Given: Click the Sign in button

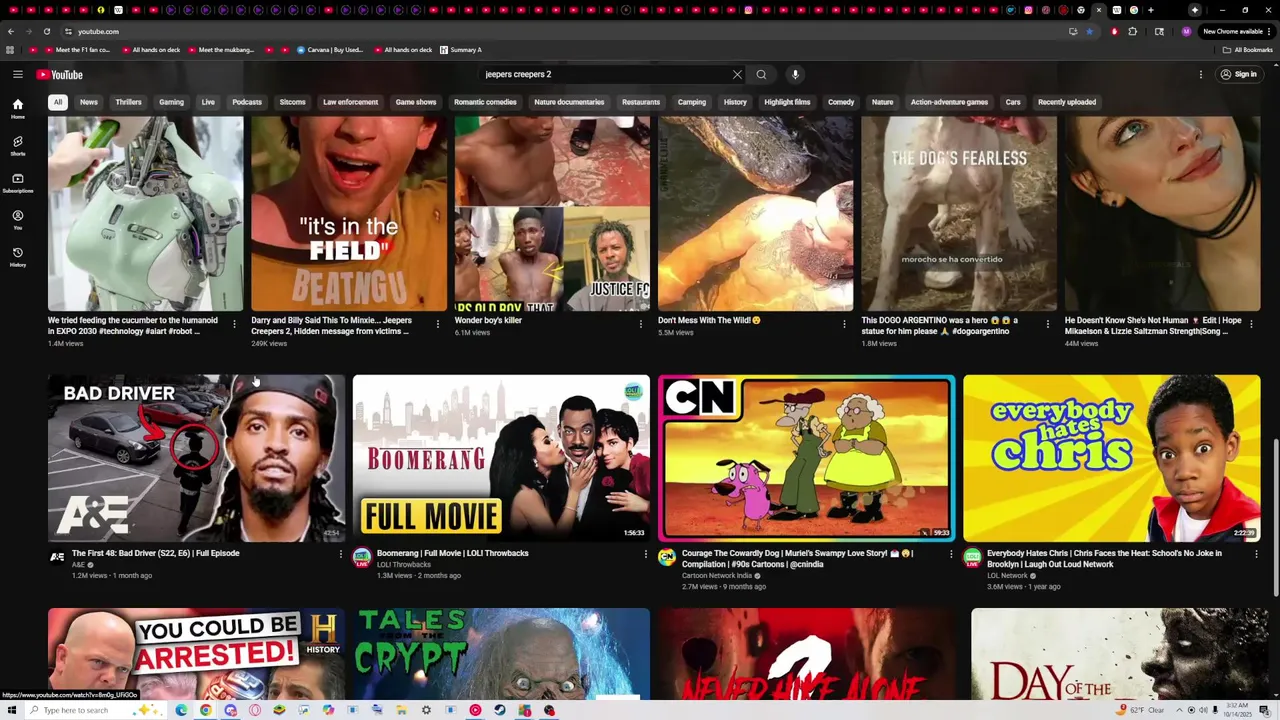Looking at the screenshot, I should coord(1238,74).
